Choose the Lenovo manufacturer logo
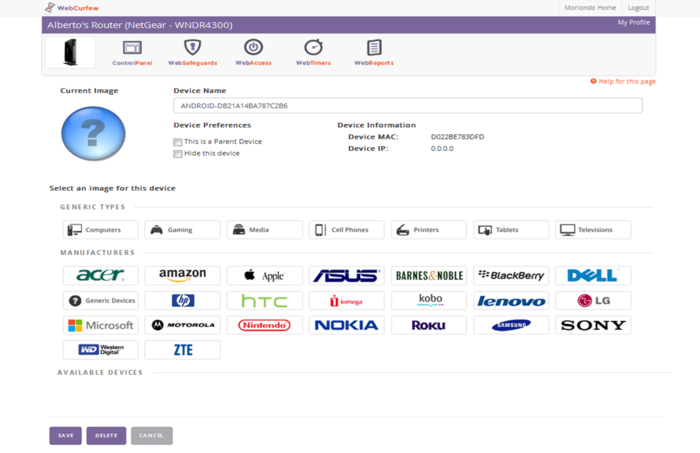700x453 pixels. (511, 300)
